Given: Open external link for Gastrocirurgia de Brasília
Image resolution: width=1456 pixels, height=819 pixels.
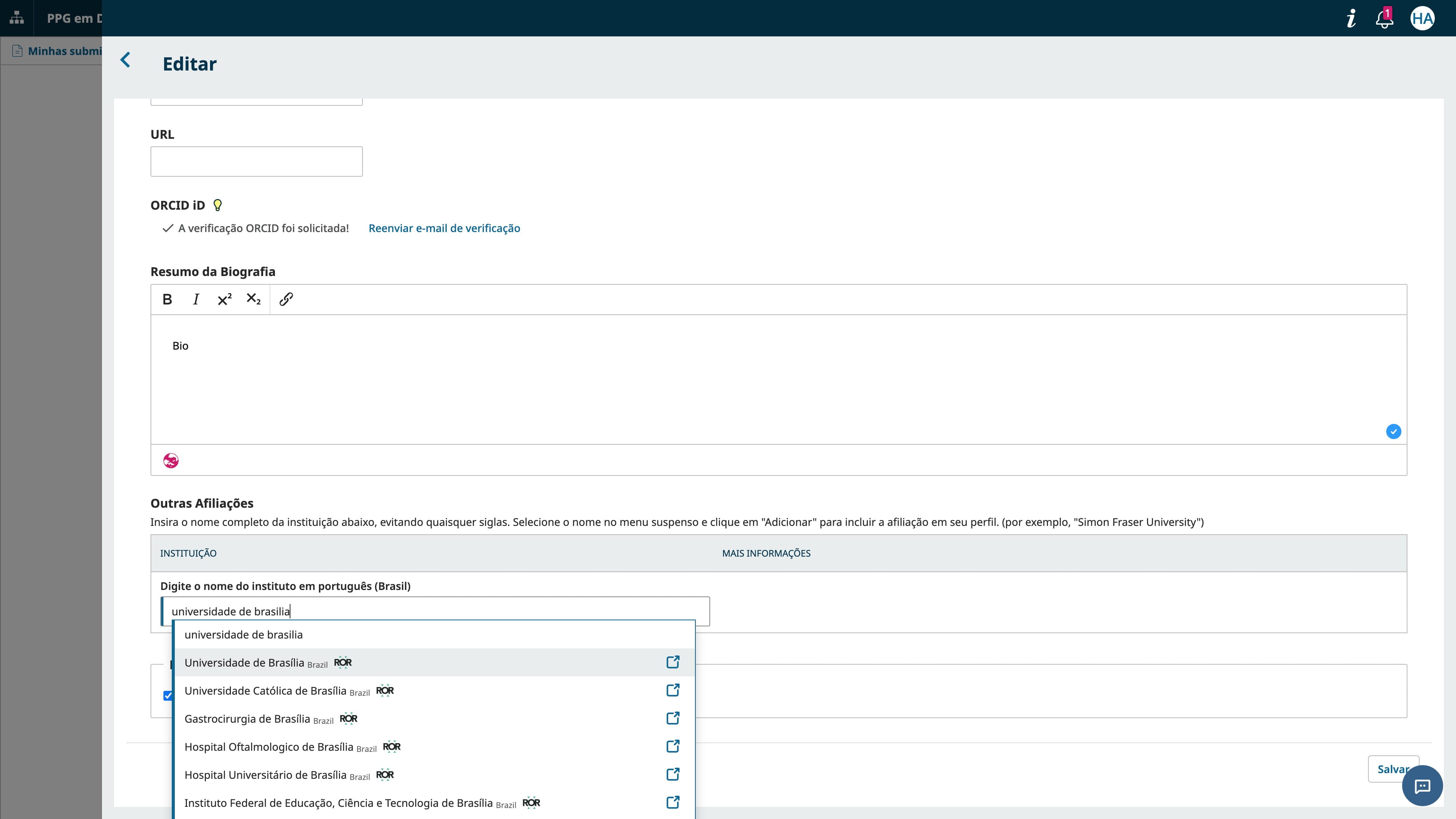Looking at the screenshot, I should tap(673, 719).
